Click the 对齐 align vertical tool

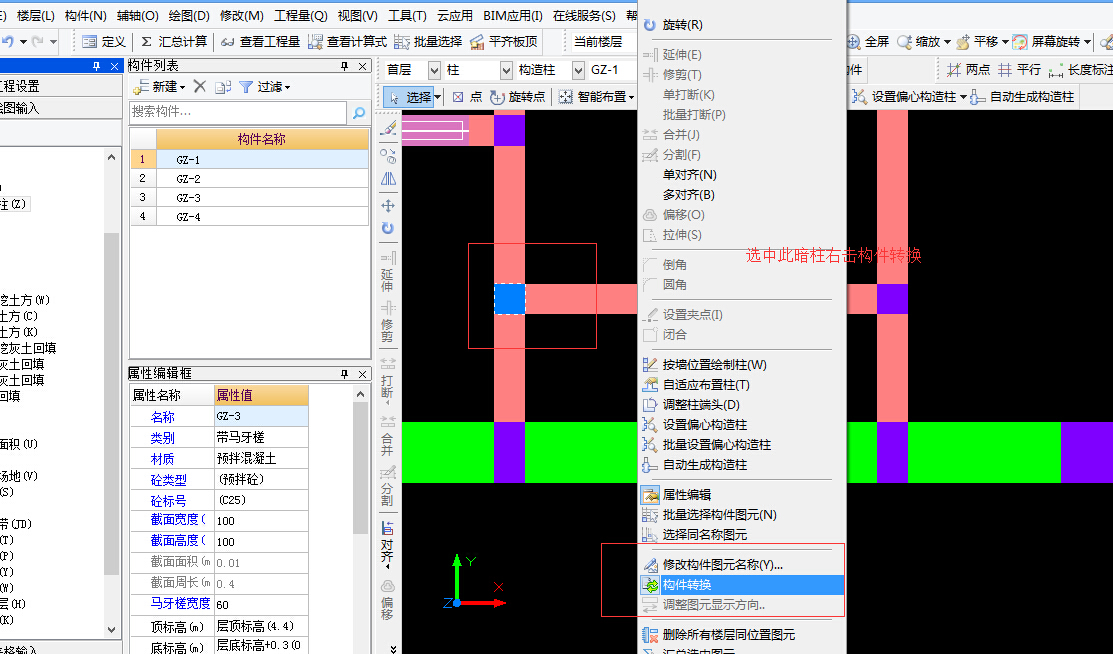tap(388, 545)
